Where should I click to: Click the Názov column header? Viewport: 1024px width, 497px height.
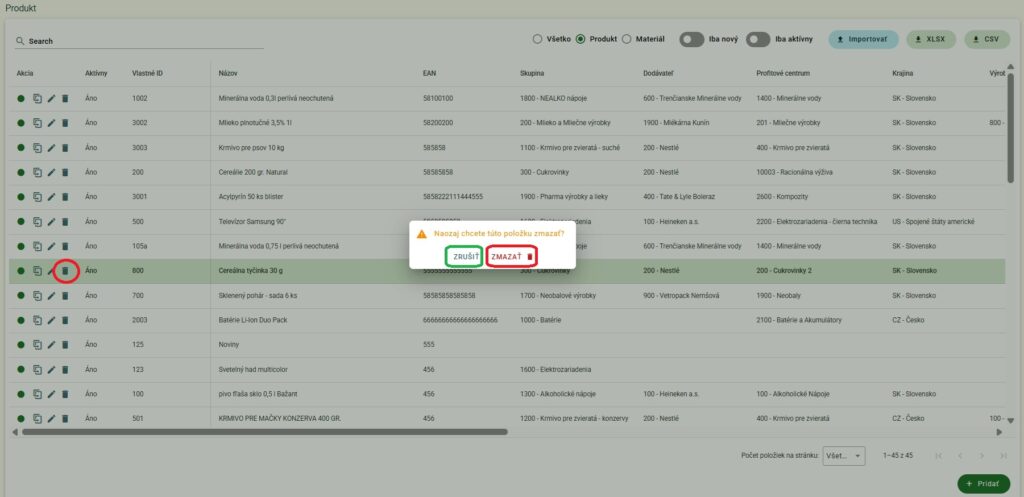click(229, 73)
